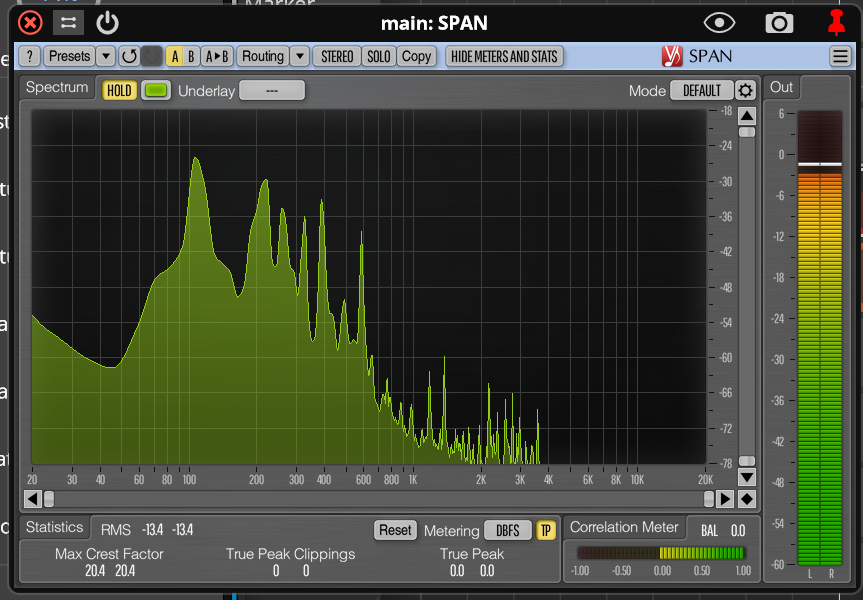863x600 pixels.
Task: Click the True Peak label
Action: click(472, 554)
